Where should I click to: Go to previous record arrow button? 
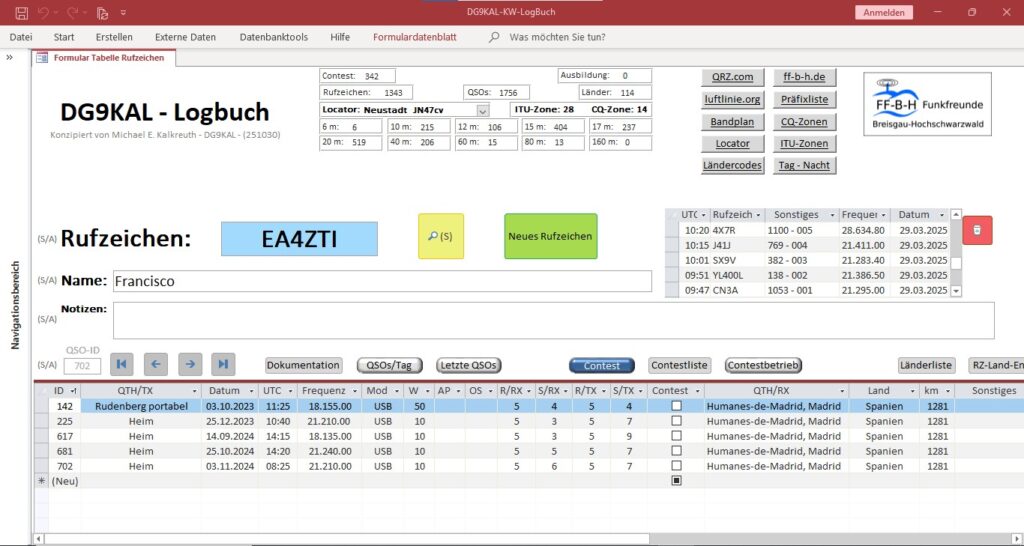pos(156,365)
